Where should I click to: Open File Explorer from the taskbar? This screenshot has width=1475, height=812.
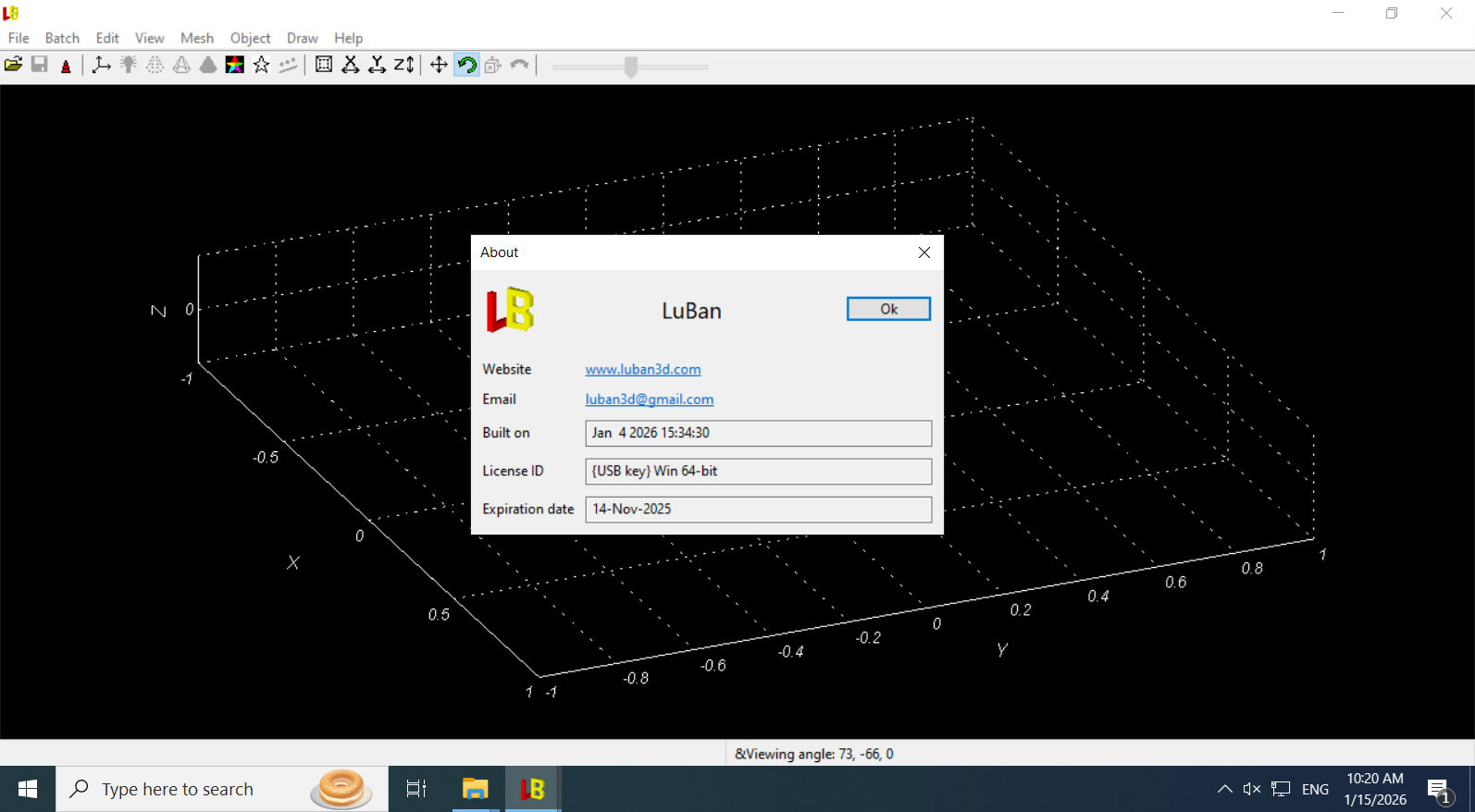click(475, 789)
